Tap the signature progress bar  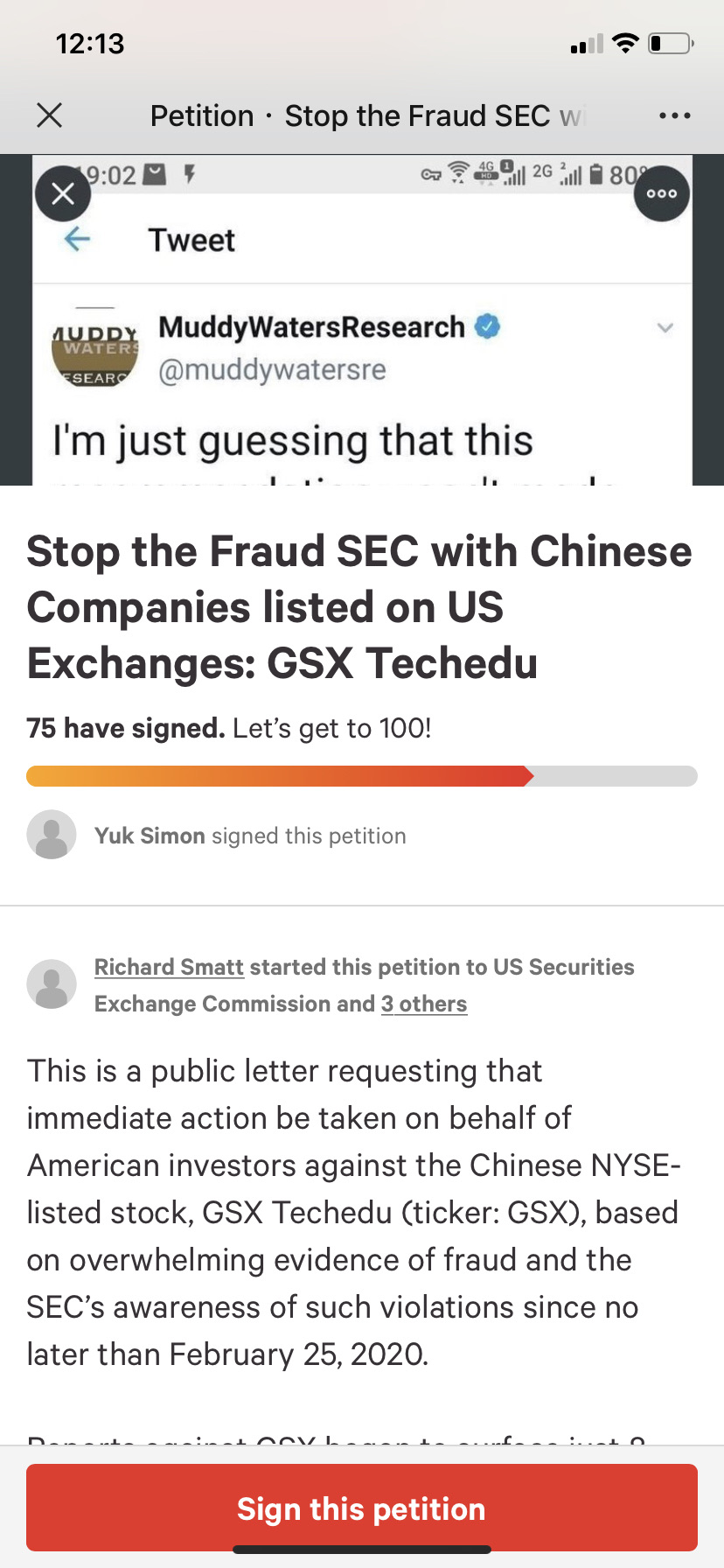point(362,776)
